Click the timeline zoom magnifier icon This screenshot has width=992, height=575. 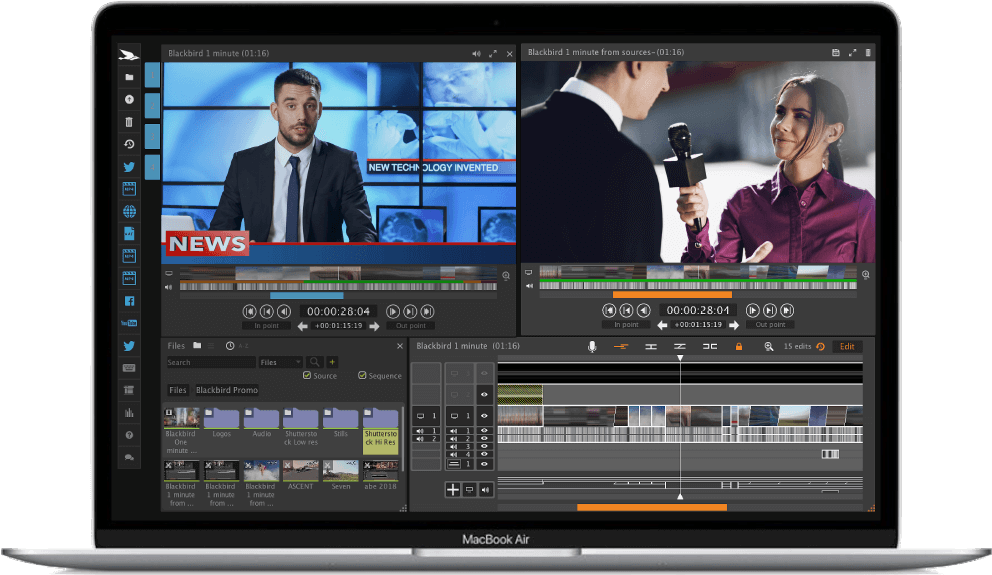pyautogui.click(x=769, y=347)
